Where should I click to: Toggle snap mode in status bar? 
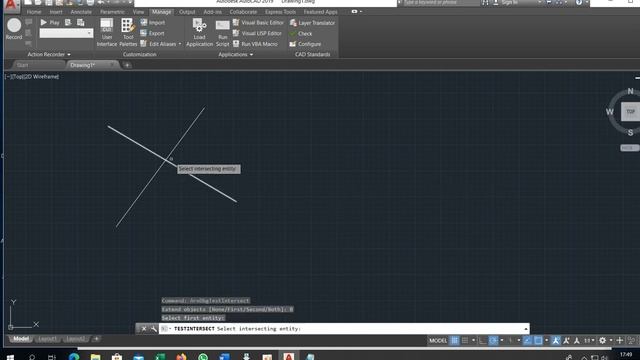pos(465,340)
